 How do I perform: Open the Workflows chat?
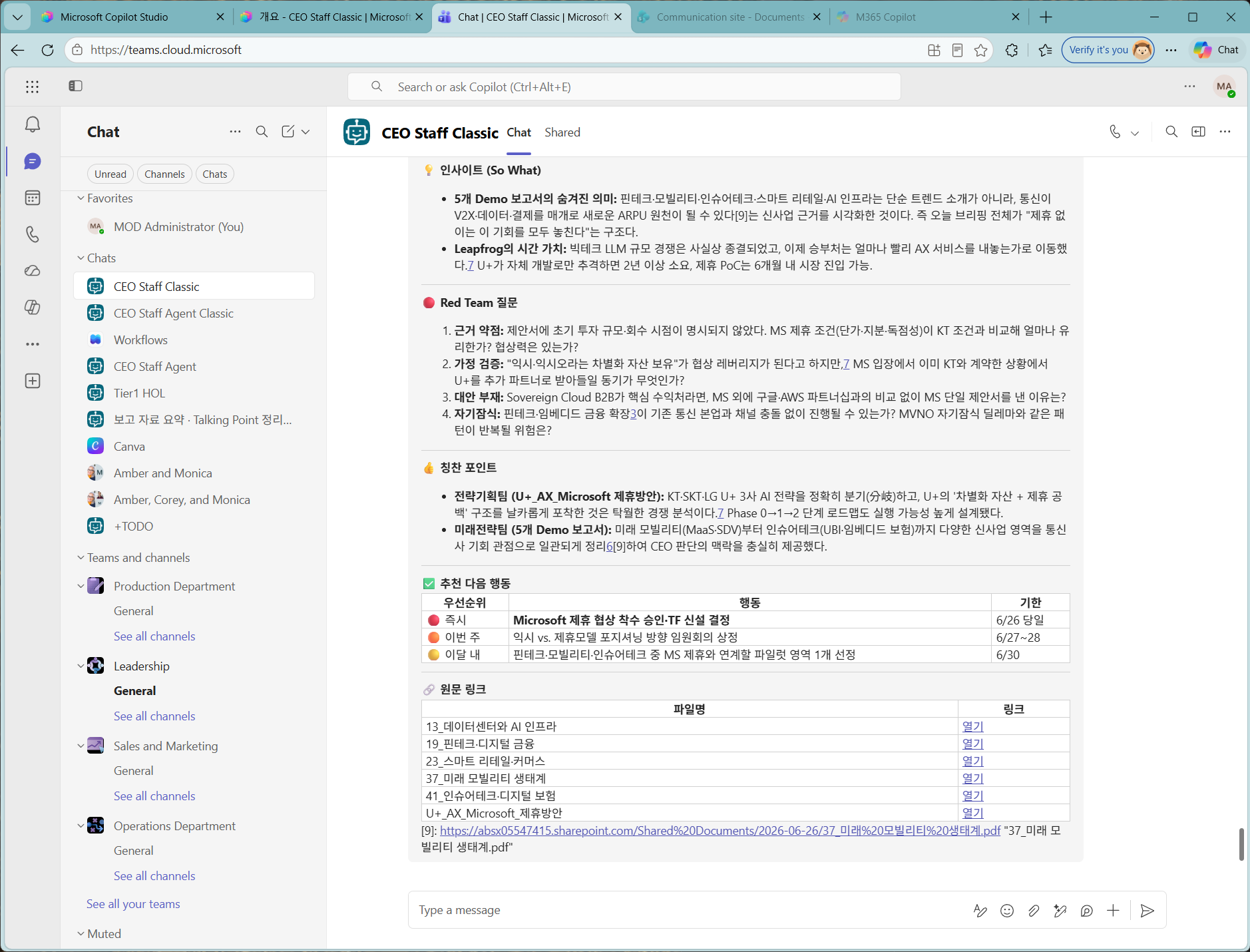(x=194, y=340)
